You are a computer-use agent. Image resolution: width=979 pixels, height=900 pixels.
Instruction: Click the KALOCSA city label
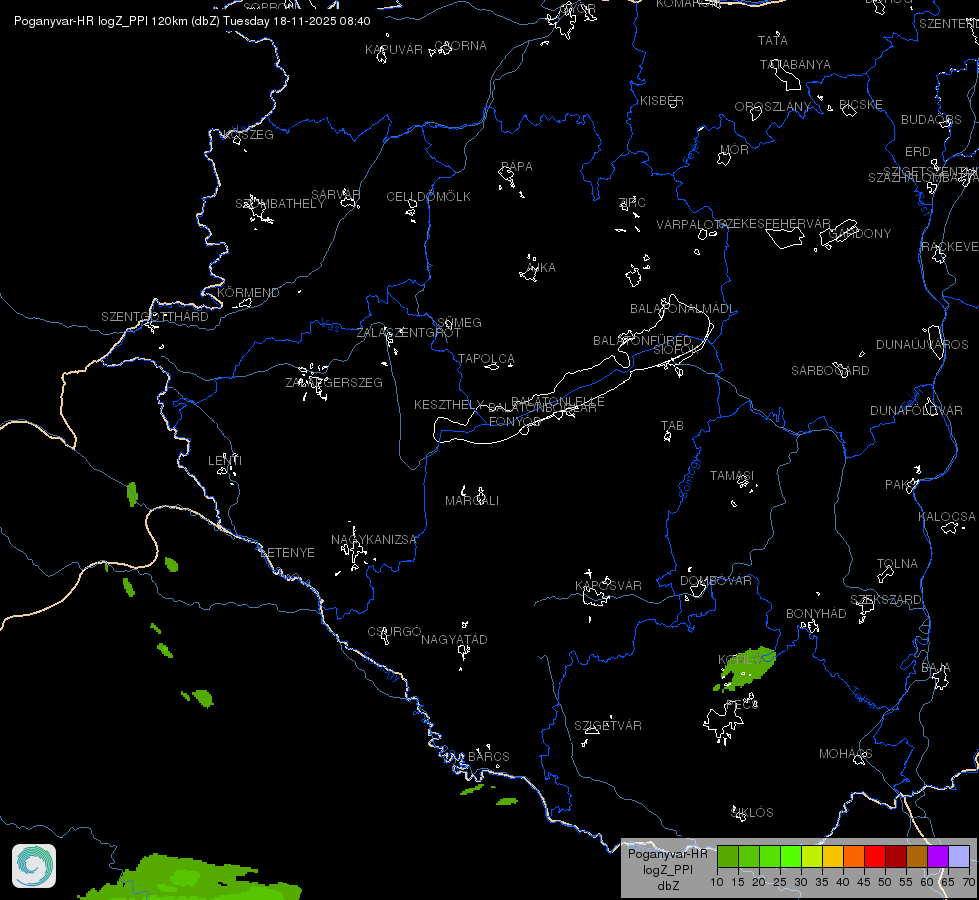pyautogui.click(x=947, y=517)
